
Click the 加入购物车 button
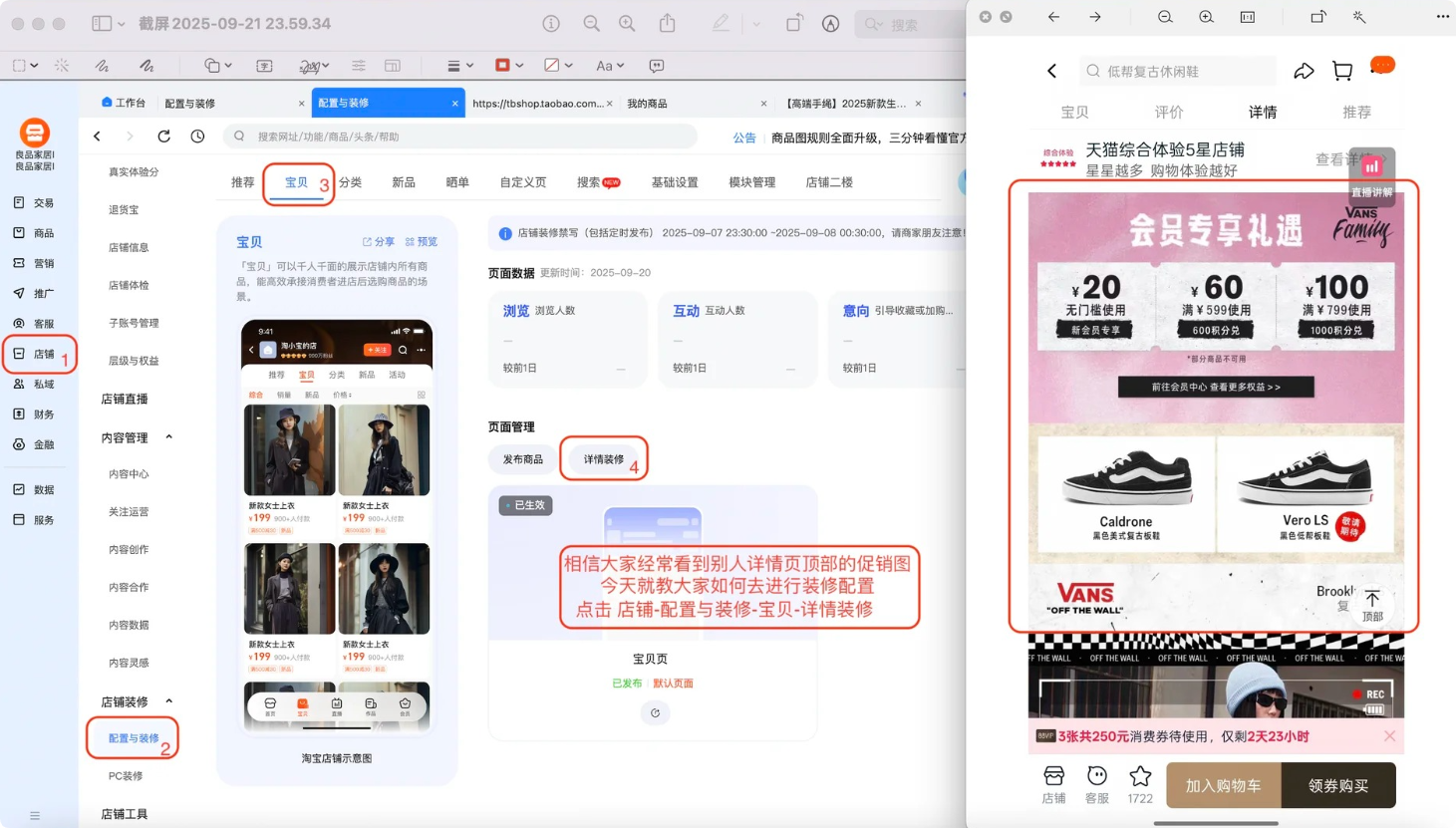point(1224,785)
